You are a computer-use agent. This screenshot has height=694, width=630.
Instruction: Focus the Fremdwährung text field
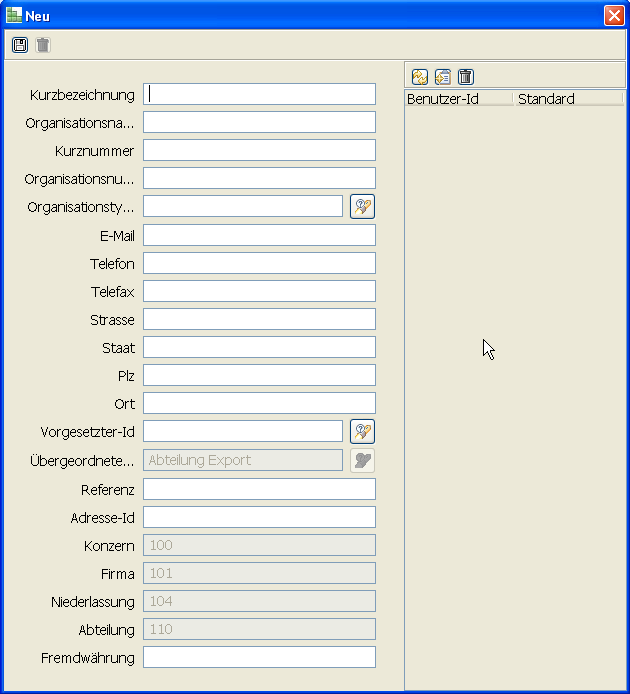[x=259, y=657]
